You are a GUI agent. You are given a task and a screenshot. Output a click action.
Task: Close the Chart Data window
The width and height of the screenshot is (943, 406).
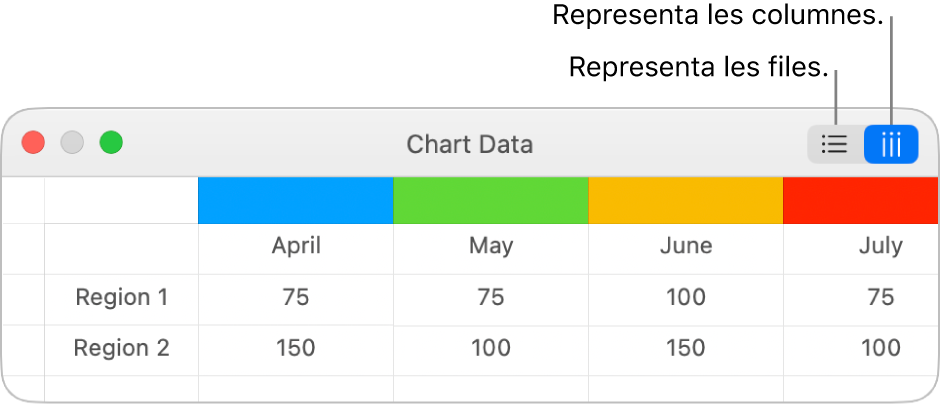[x=34, y=143]
